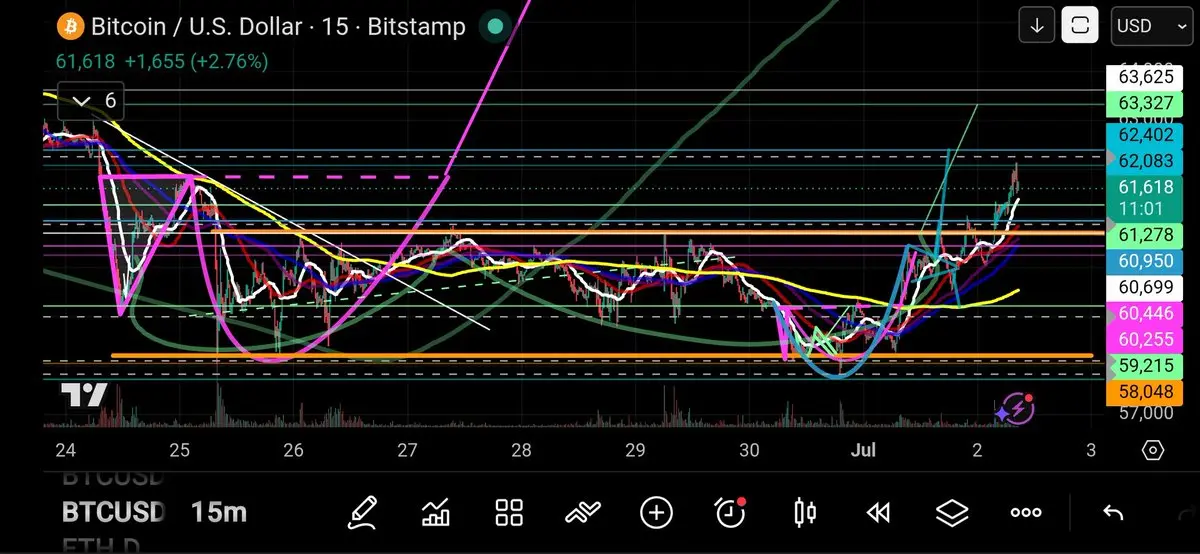Viewport: 1200px width, 554px height.
Task: Tap the down arrow button at top right
Action: click(1037, 26)
